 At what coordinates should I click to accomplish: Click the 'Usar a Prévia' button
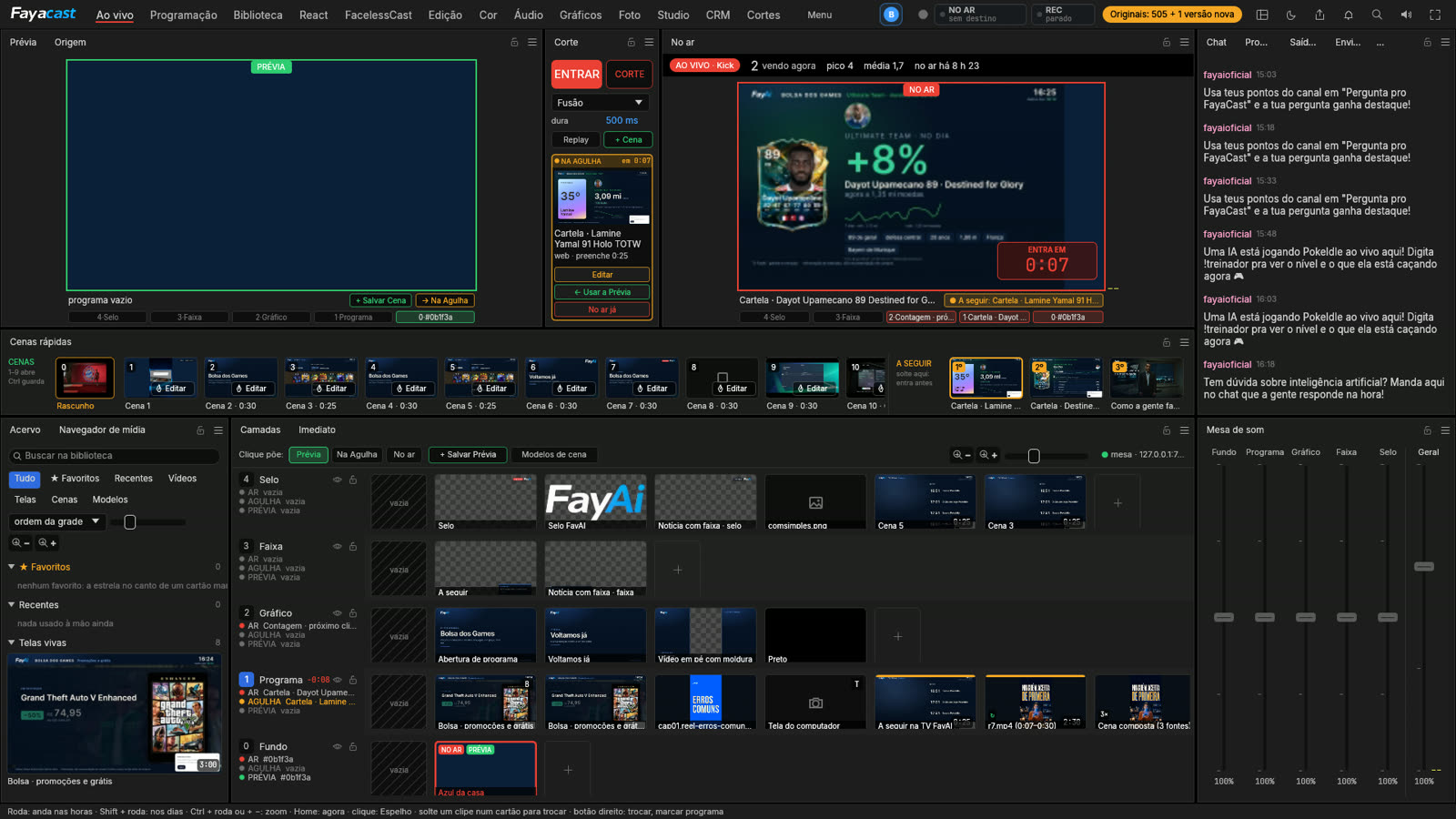coord(602,292)
